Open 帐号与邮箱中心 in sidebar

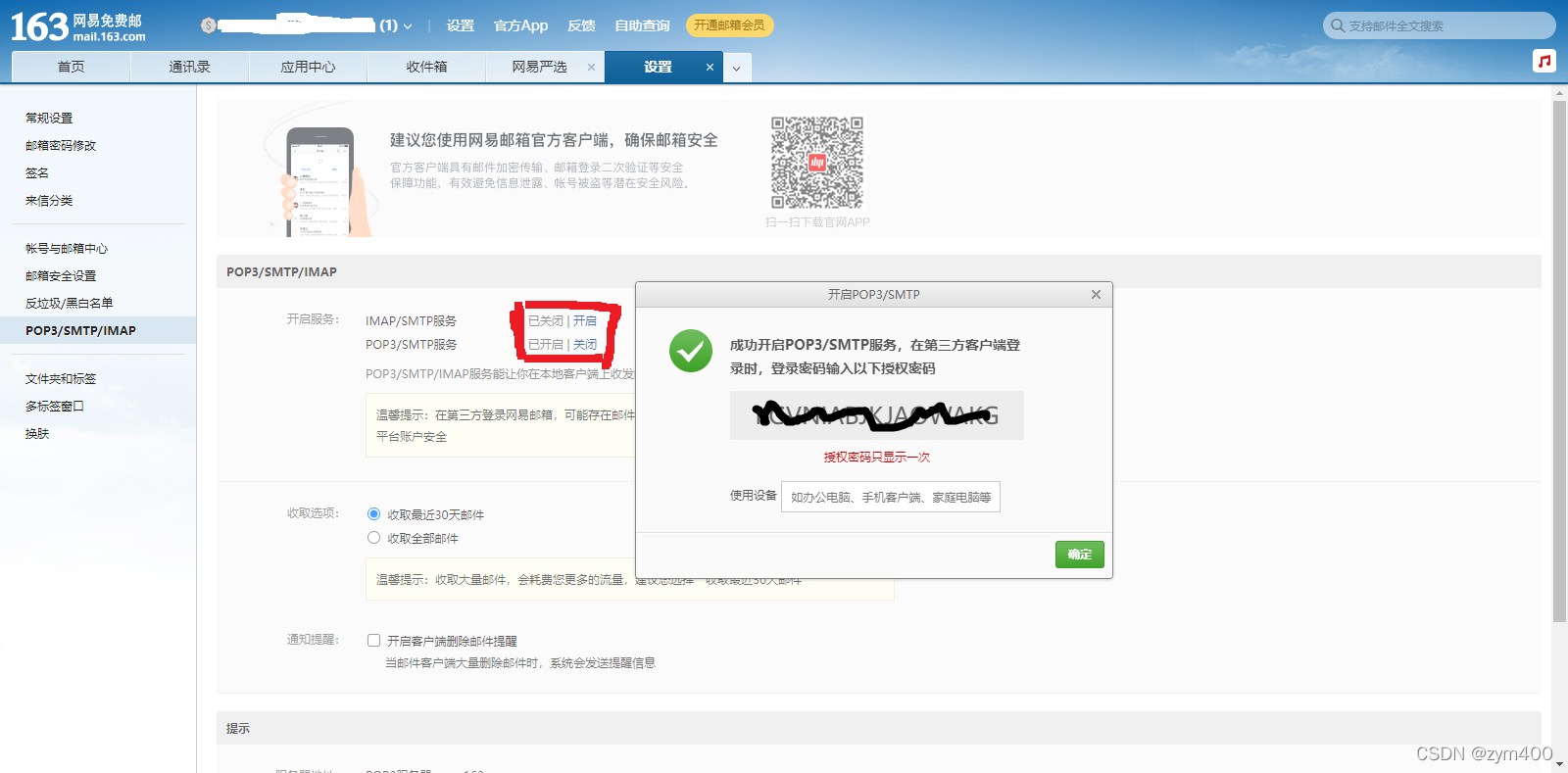coord(67,248)
